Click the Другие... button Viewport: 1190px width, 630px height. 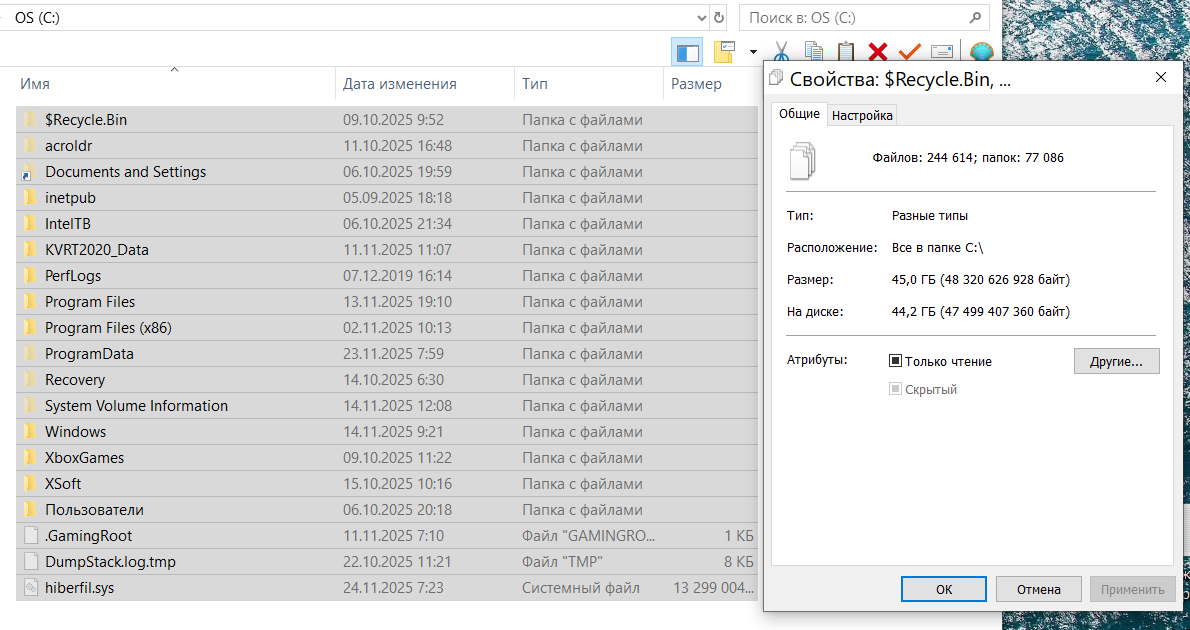(x=1116, y=361)
